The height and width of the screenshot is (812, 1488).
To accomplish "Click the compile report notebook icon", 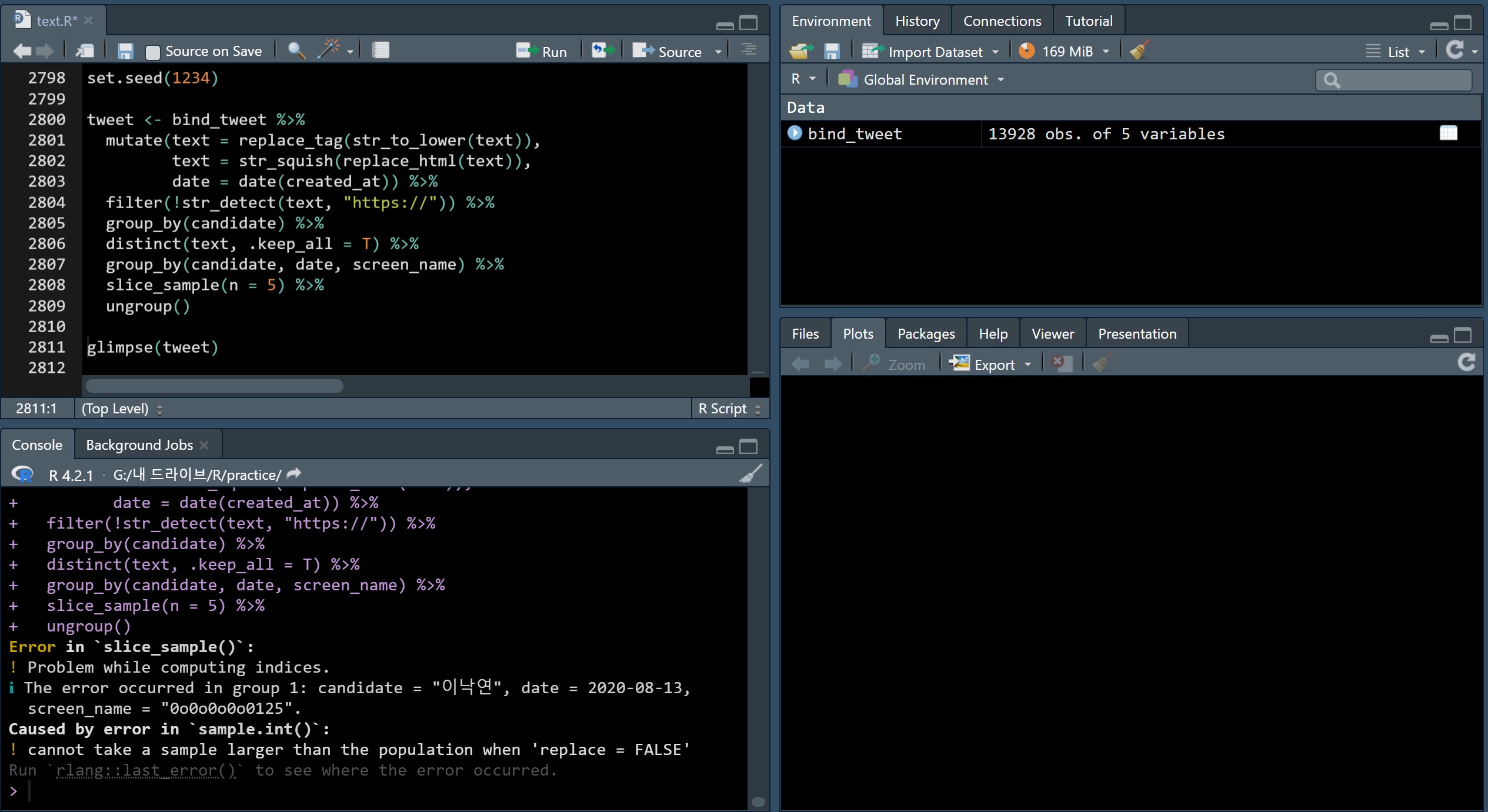I will (381, 51).
